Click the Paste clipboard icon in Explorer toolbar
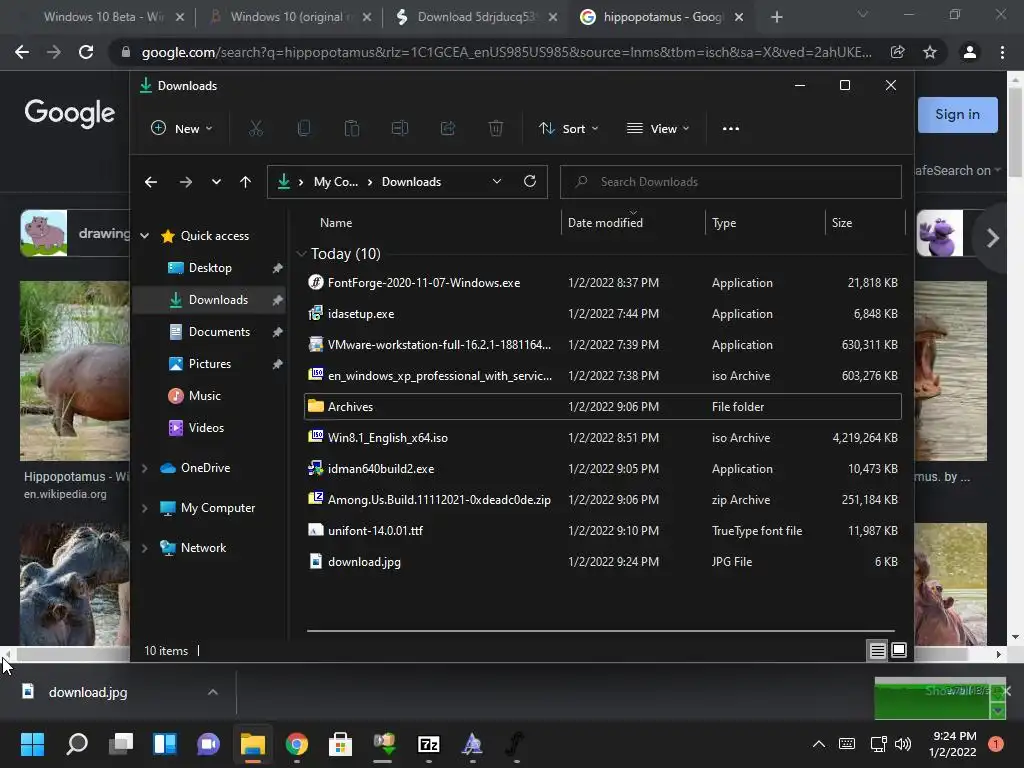 pos(352,129)
